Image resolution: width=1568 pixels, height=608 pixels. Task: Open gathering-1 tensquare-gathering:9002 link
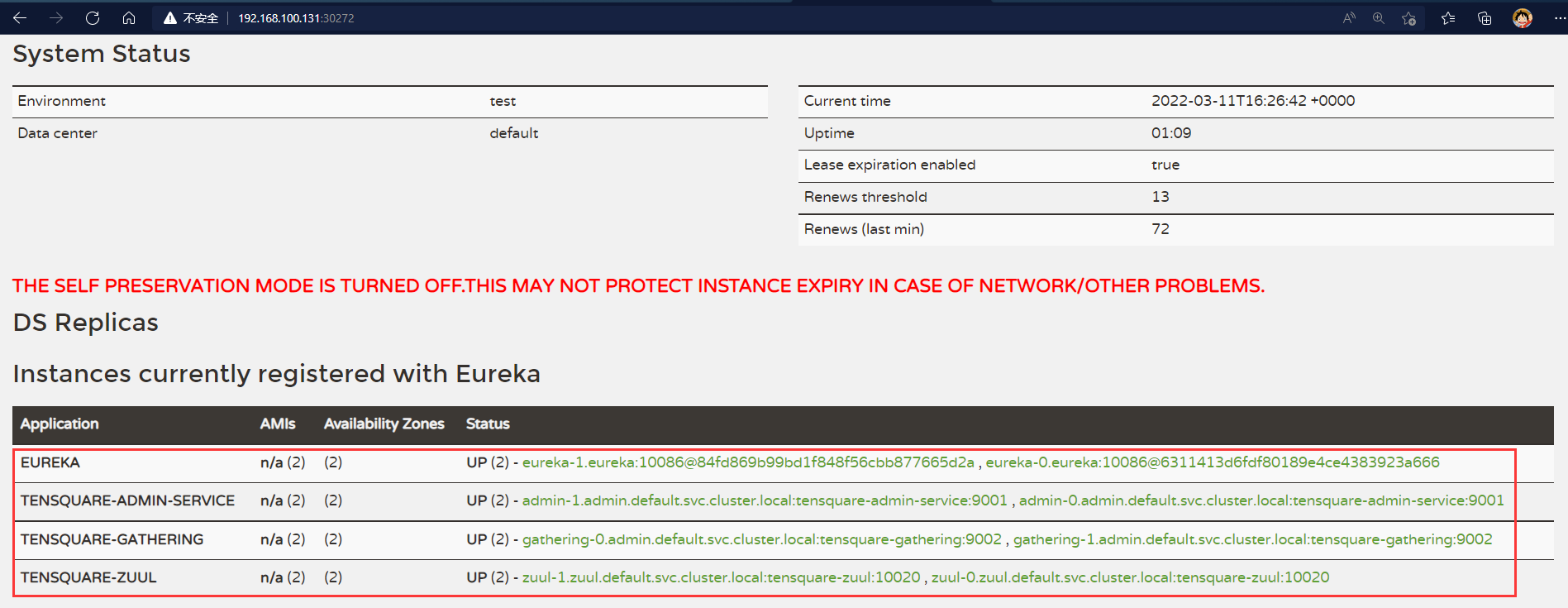pyautogui.click(x=1253, y=539)
